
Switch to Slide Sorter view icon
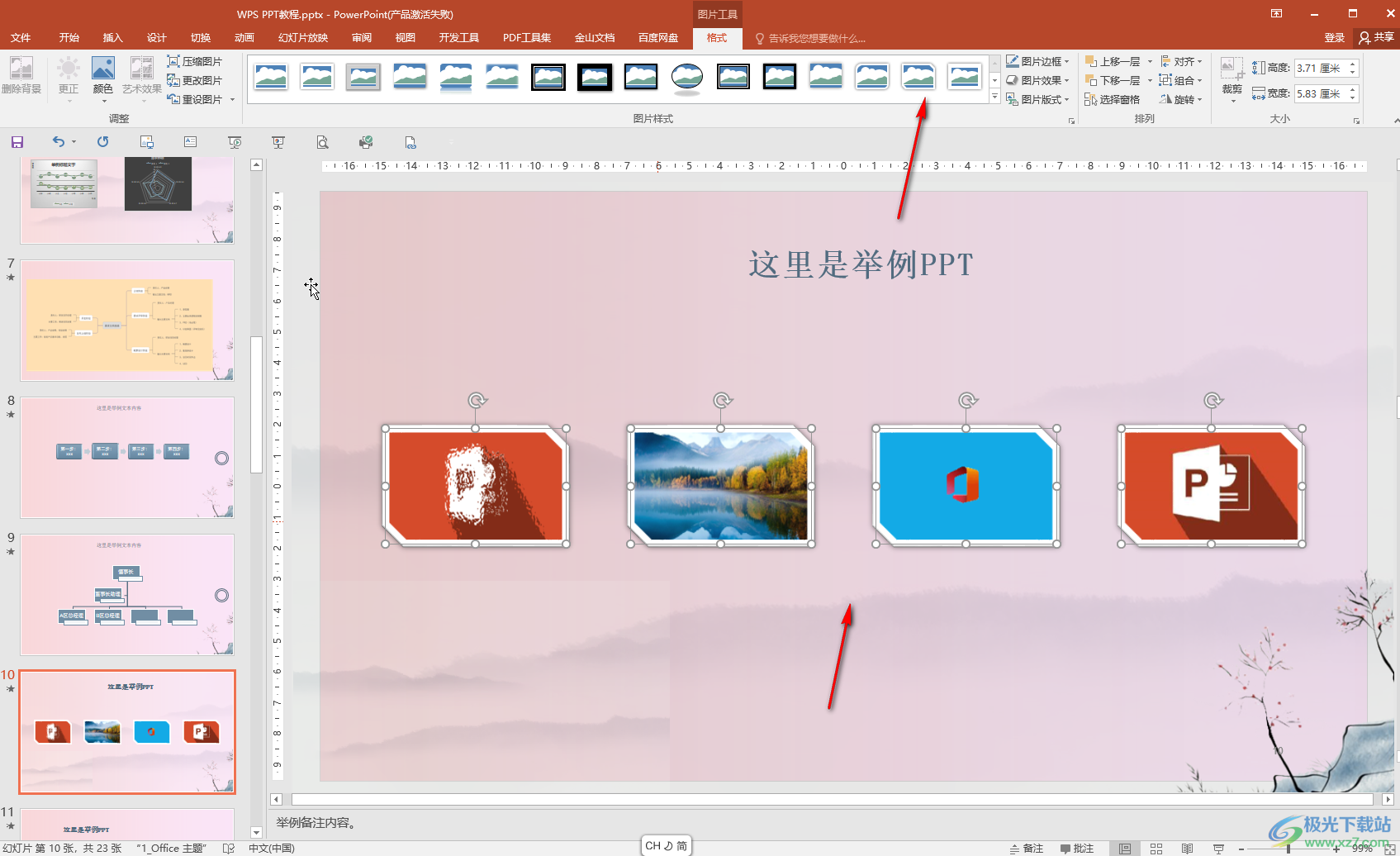point(1156,849)
